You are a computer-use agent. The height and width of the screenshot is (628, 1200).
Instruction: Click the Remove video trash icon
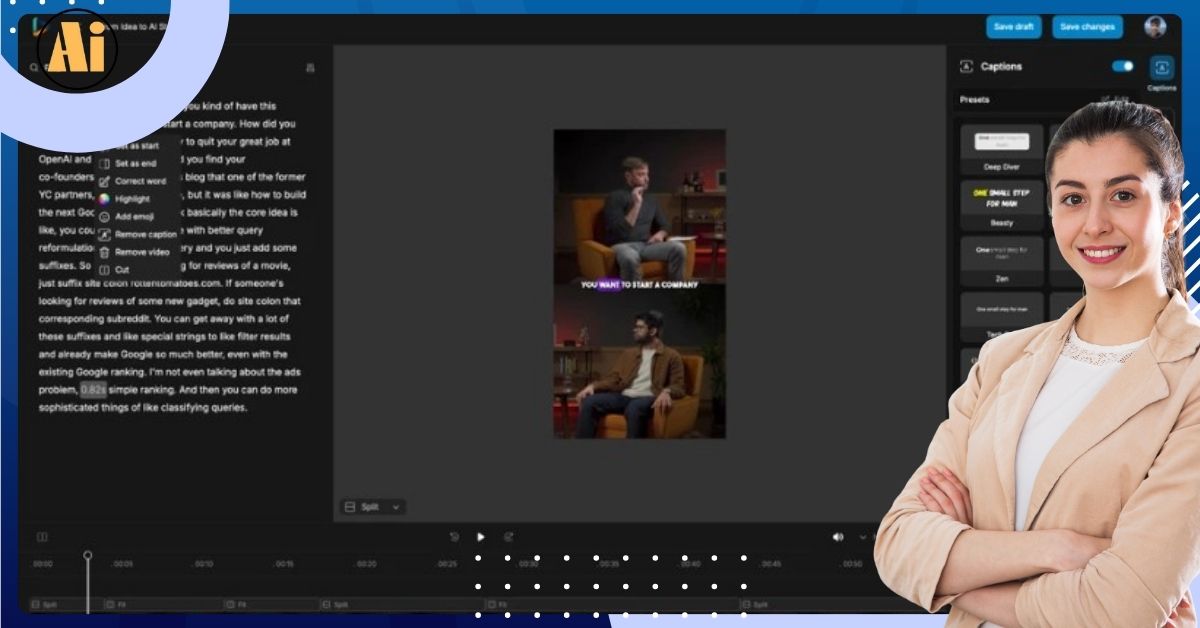104,252
